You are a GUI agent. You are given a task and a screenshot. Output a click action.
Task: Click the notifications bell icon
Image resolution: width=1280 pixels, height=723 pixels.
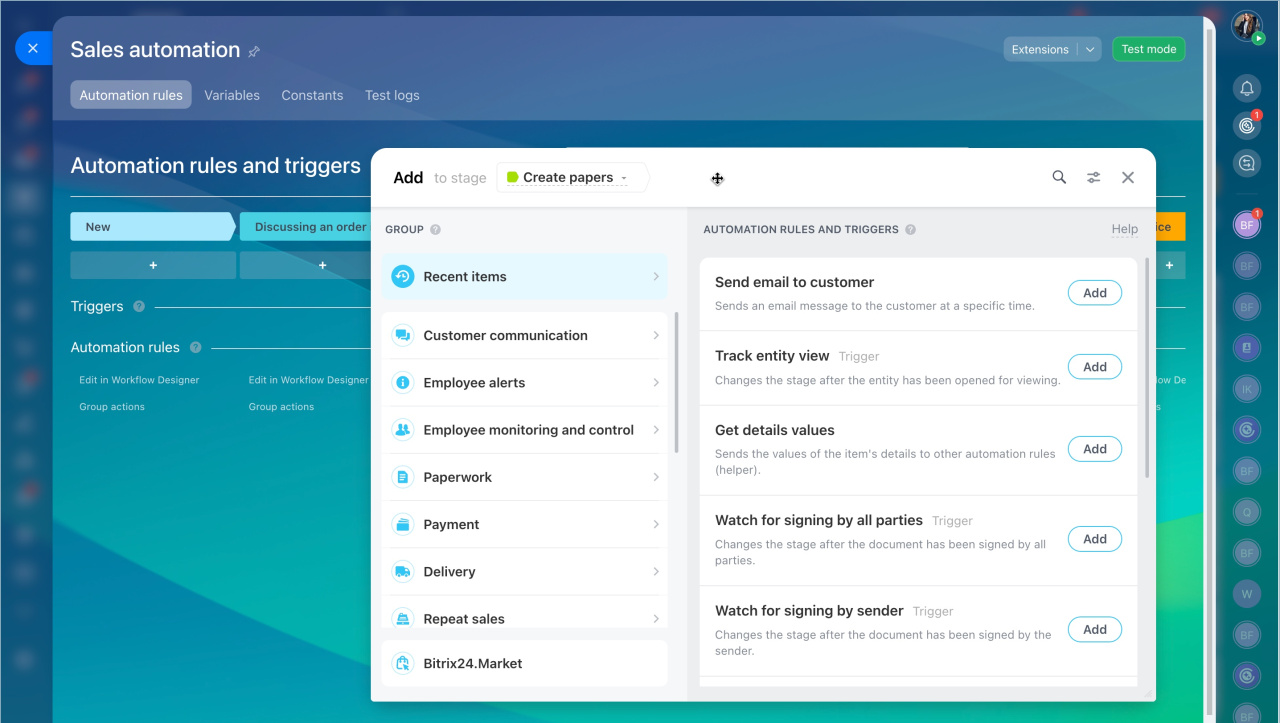[1247, 88]
